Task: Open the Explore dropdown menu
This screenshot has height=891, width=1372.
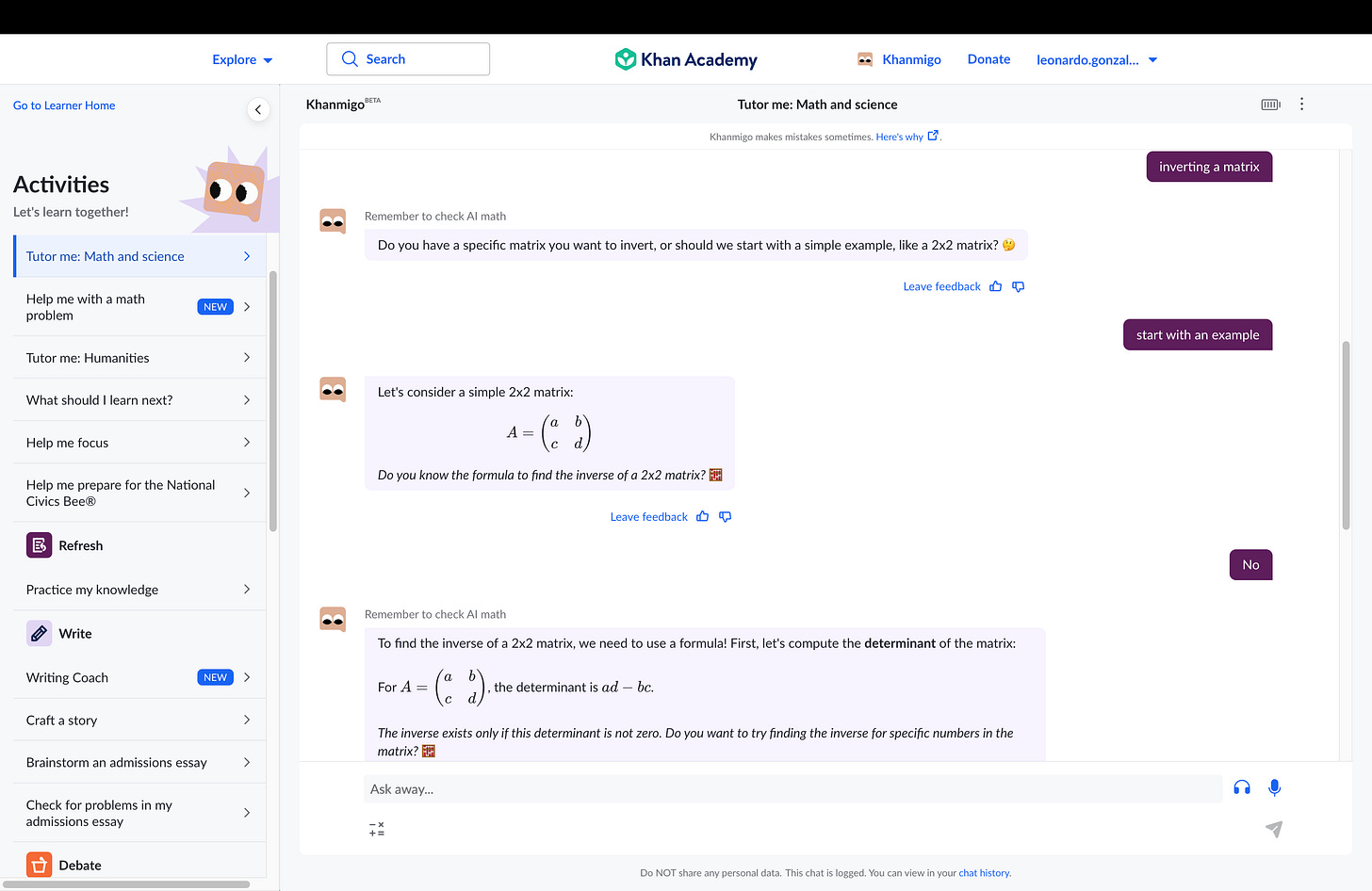Action: pyautogui.click(x=242, y=59)
